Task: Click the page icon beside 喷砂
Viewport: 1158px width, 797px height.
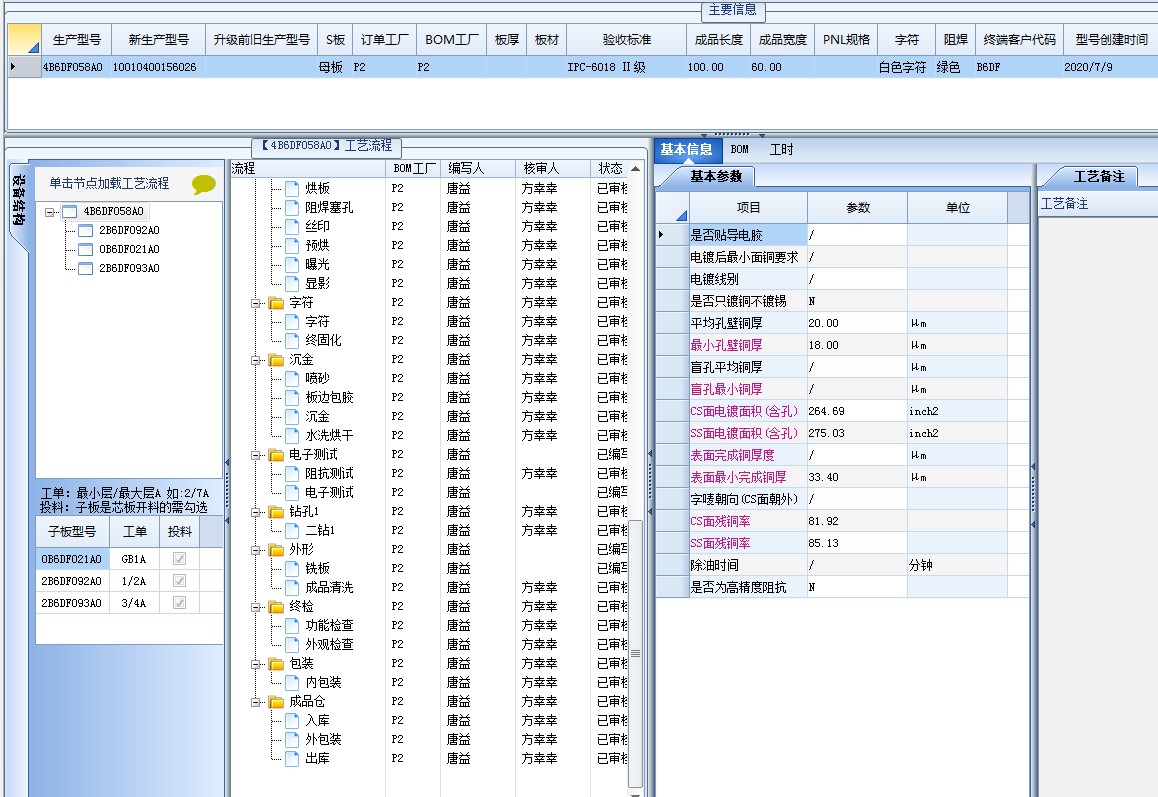Action: coord(292,378)
